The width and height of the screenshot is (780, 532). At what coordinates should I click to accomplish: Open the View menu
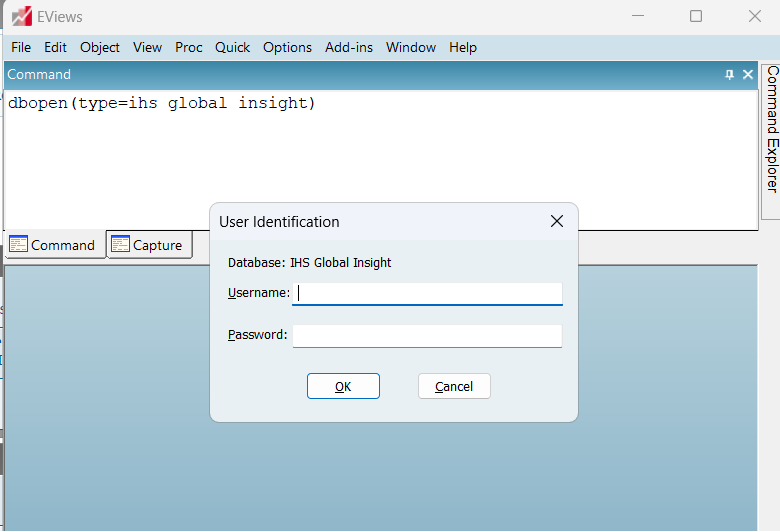(147, 47)
